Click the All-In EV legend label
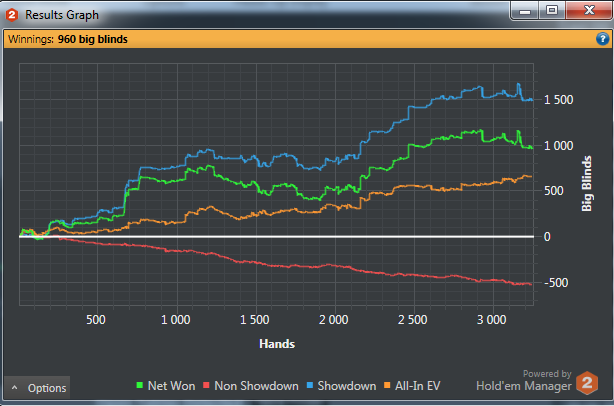The image size is (614, 406). [417, 386]
